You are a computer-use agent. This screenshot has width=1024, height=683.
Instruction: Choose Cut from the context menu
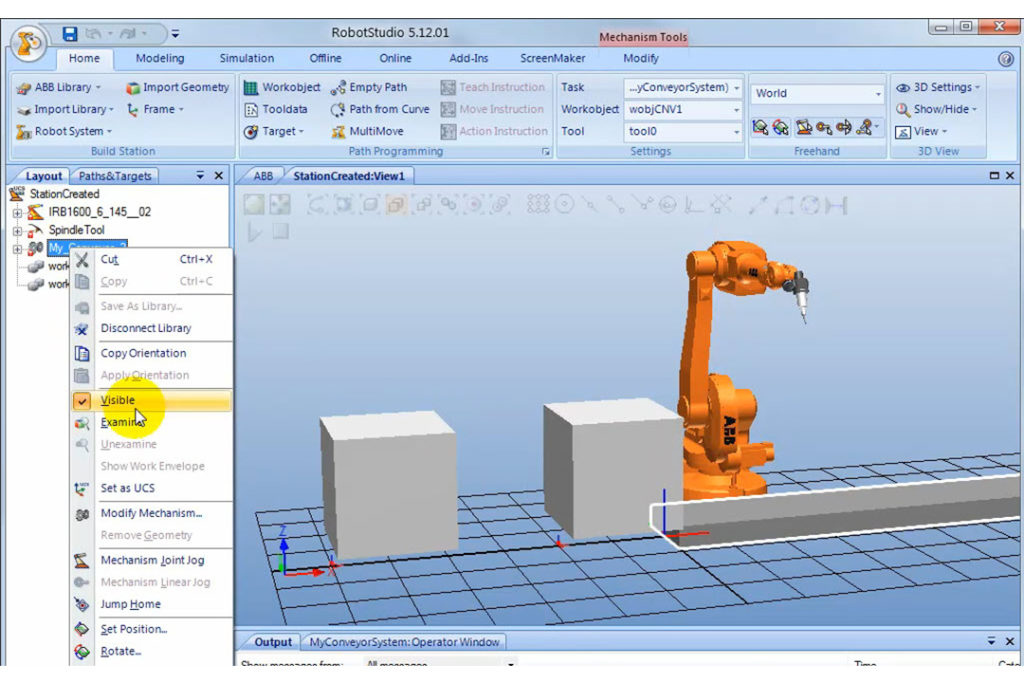click(x=152, y=260)
